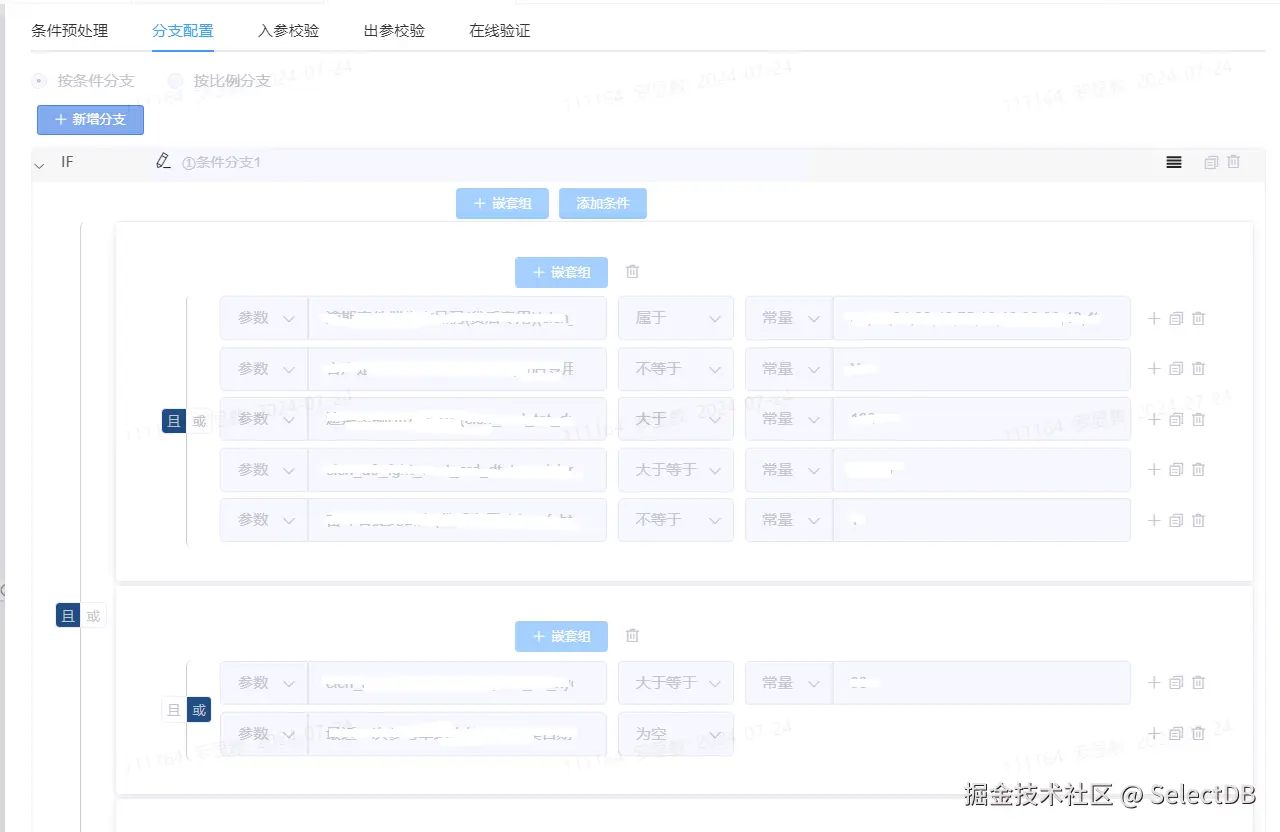1280x832 pixels.
Task: Open the 参数 dropdown in the 大于 row
Action: (x=264, y=419)
